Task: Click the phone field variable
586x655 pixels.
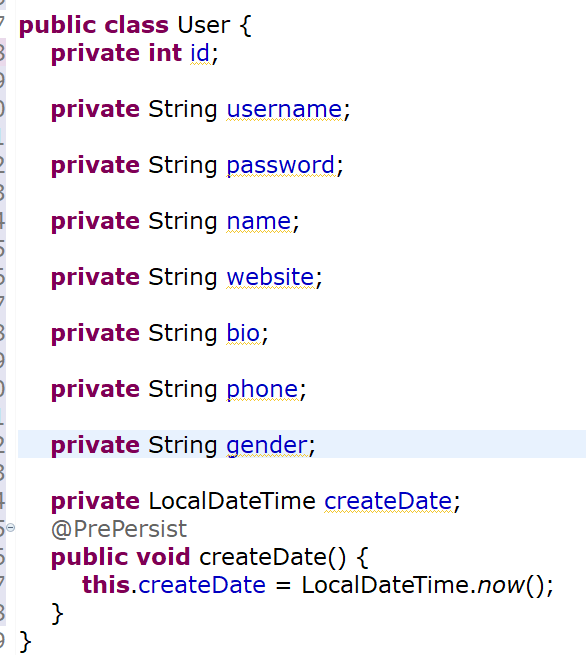Action: click(x=262, y=390)
